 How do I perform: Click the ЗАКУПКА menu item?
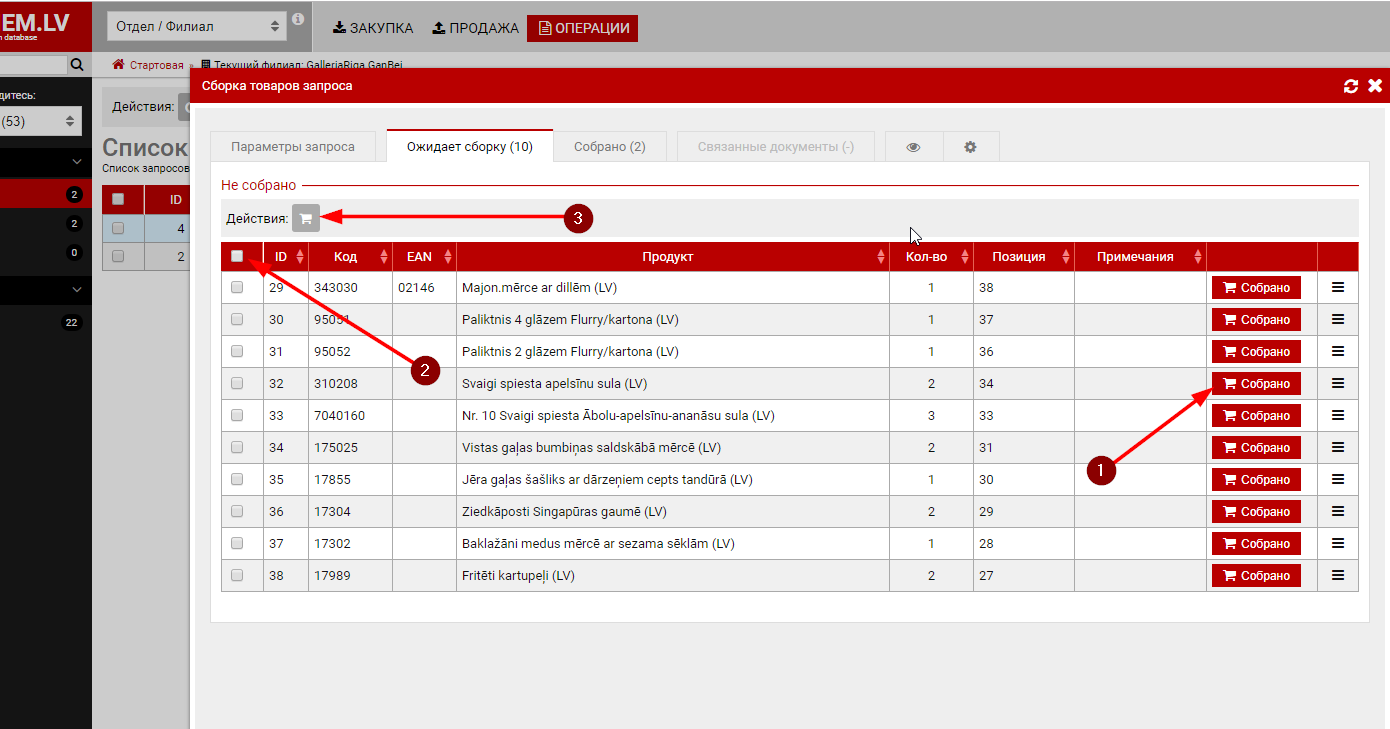pos(372,28)
